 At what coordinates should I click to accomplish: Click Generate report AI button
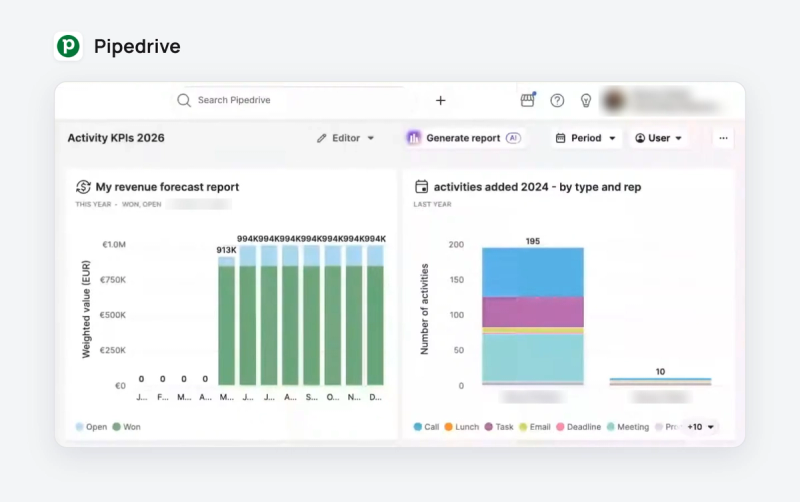point(464,138)
